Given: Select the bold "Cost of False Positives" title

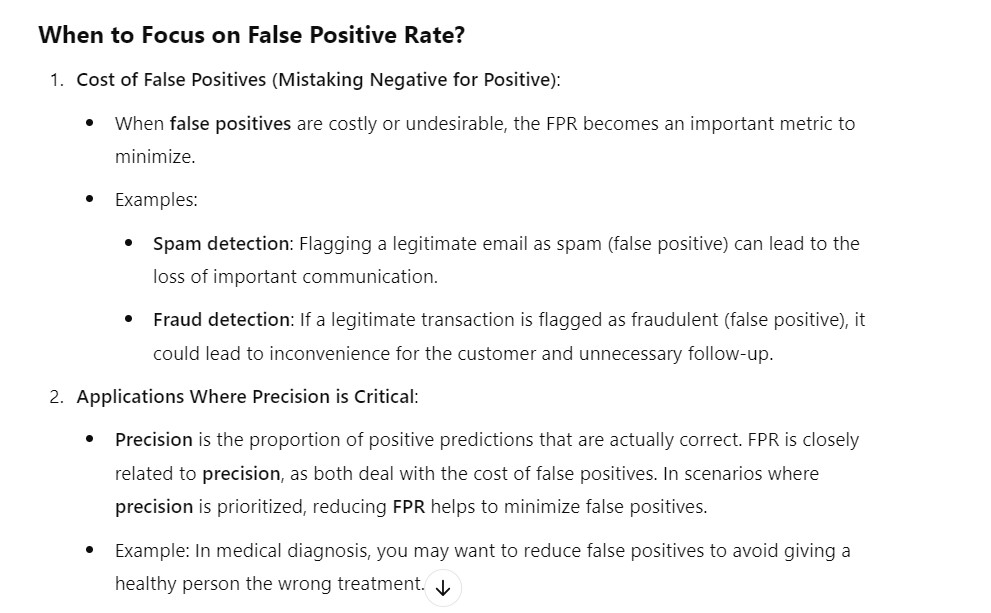Looking at the screenshot, I should [171, 79].
